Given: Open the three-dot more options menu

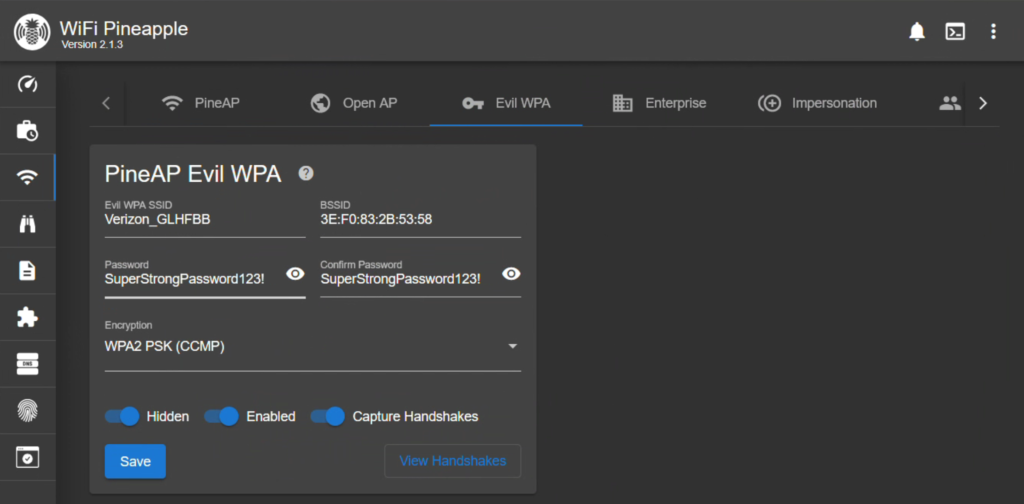Looking at the screenshot, I should click(x=993, y=31).
